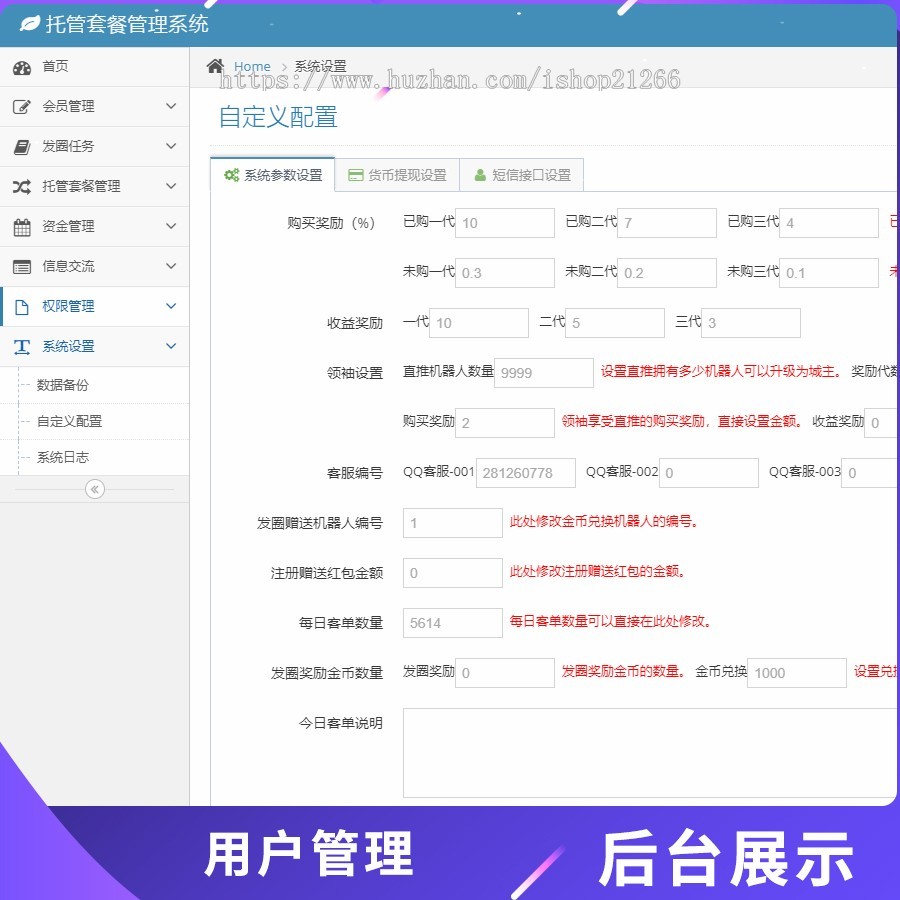This screenshot has width=900, height=900.
Task: Click the Home breadcrumb icon
Action: pos(214,65)
